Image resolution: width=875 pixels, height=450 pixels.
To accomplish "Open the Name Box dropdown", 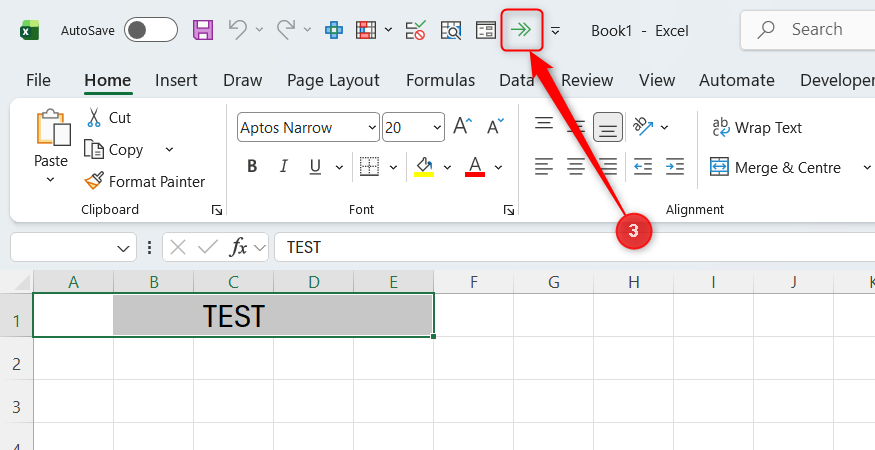I will 123,248.
